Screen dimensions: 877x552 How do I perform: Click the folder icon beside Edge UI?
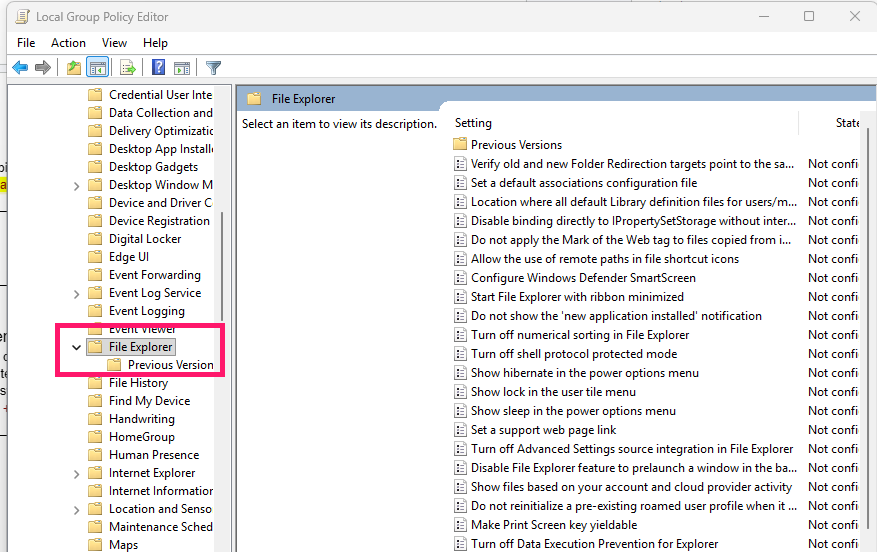[96, 257]
